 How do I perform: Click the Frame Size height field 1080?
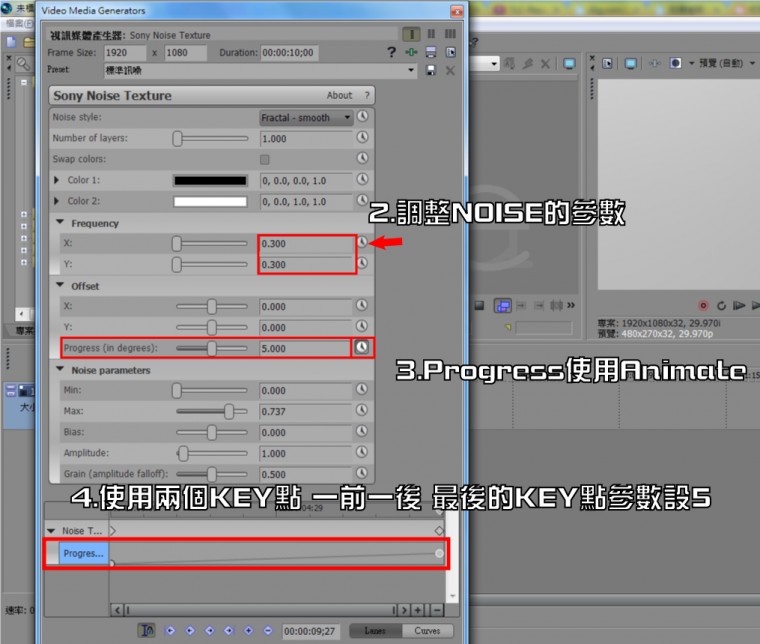[186, 53]
